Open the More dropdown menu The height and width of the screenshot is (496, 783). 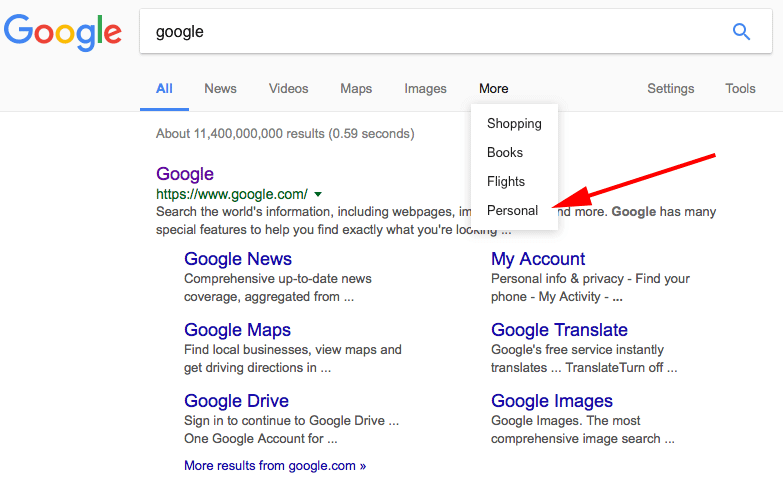pos(493,89)
